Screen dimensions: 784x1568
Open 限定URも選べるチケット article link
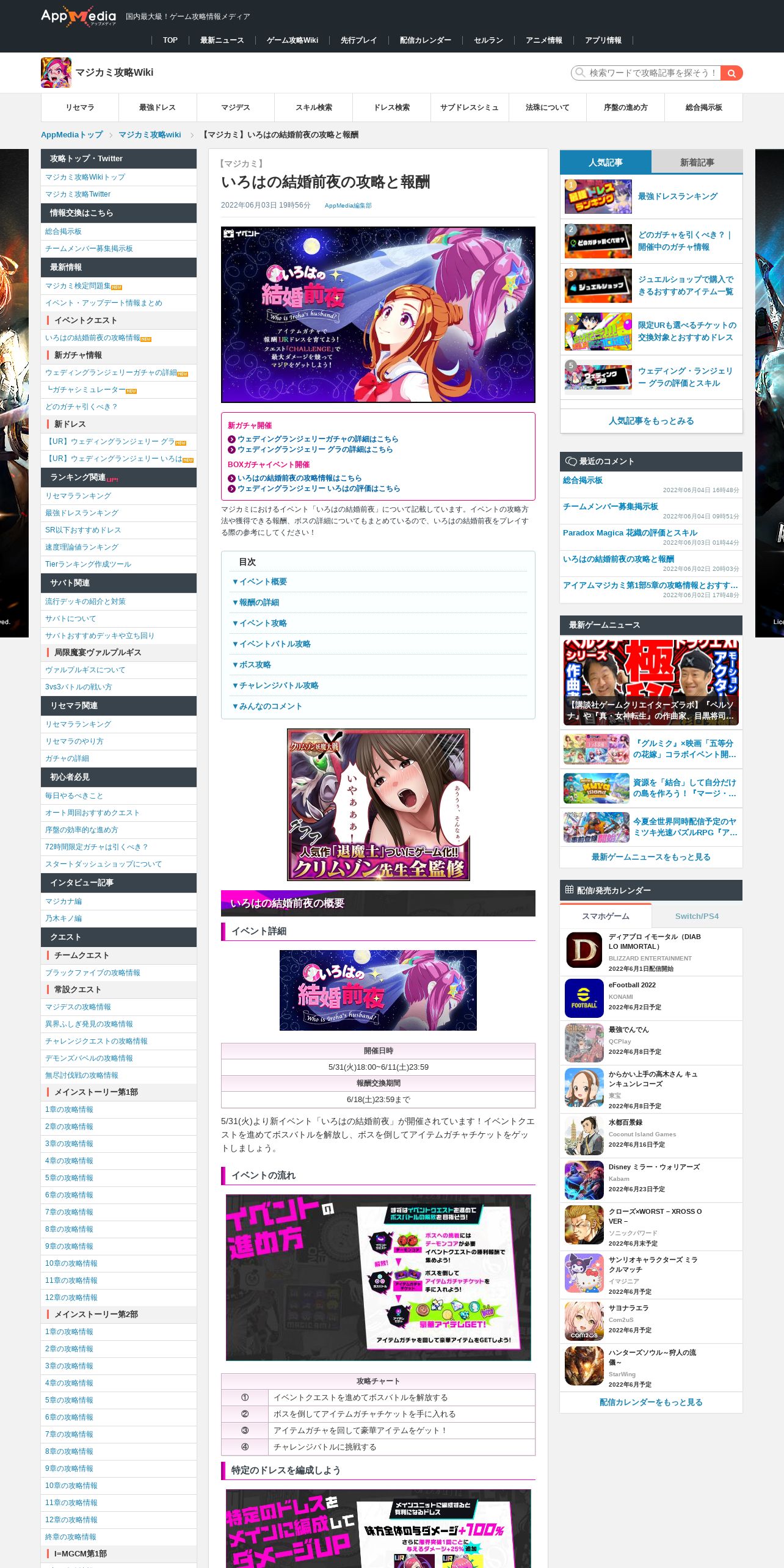coord(687,332)
